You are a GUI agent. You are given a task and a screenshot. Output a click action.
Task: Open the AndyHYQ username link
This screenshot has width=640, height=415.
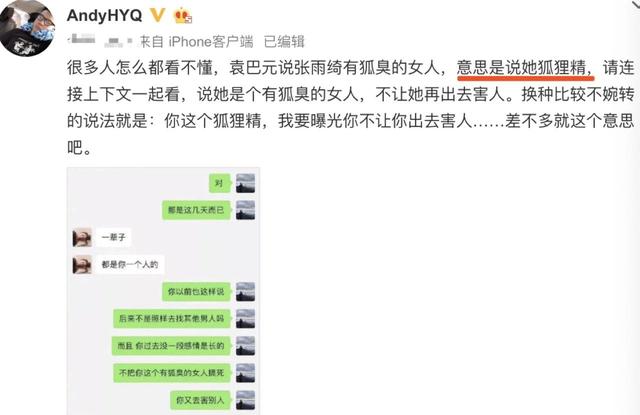pos(104,16)
